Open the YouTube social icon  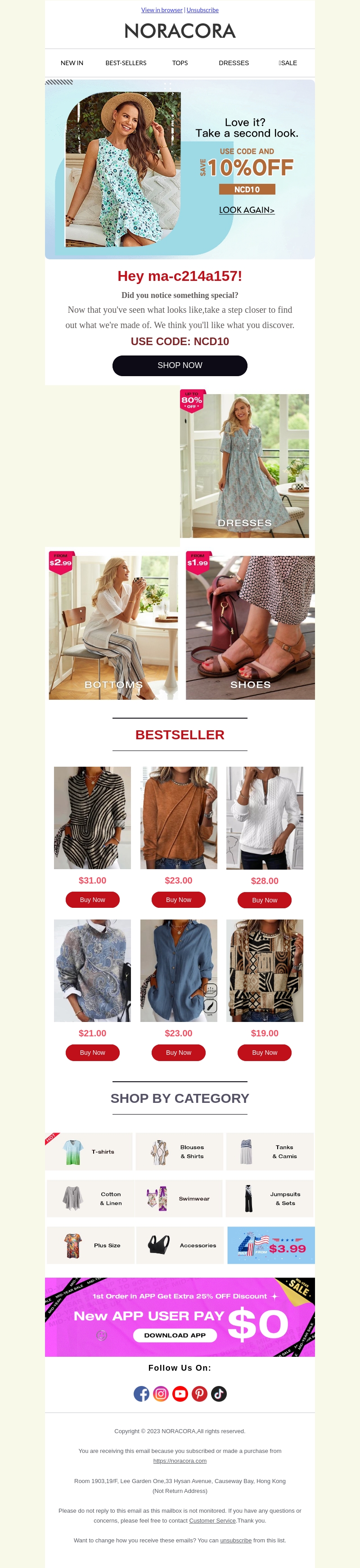click(180, 1394)
